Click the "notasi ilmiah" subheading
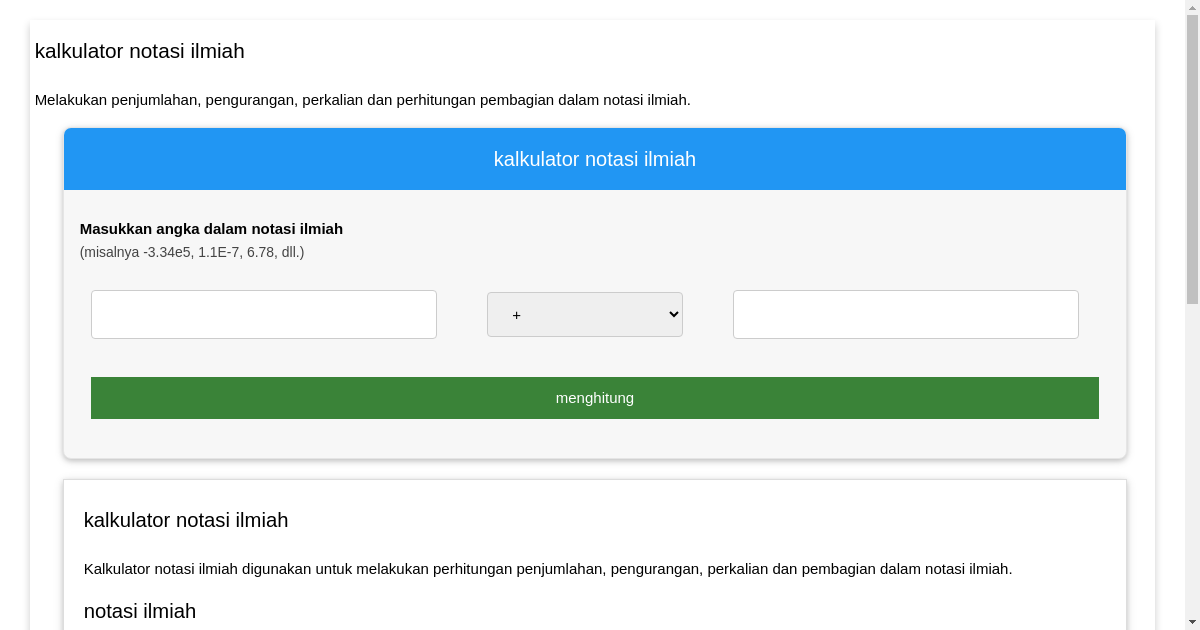 [140, 611]
